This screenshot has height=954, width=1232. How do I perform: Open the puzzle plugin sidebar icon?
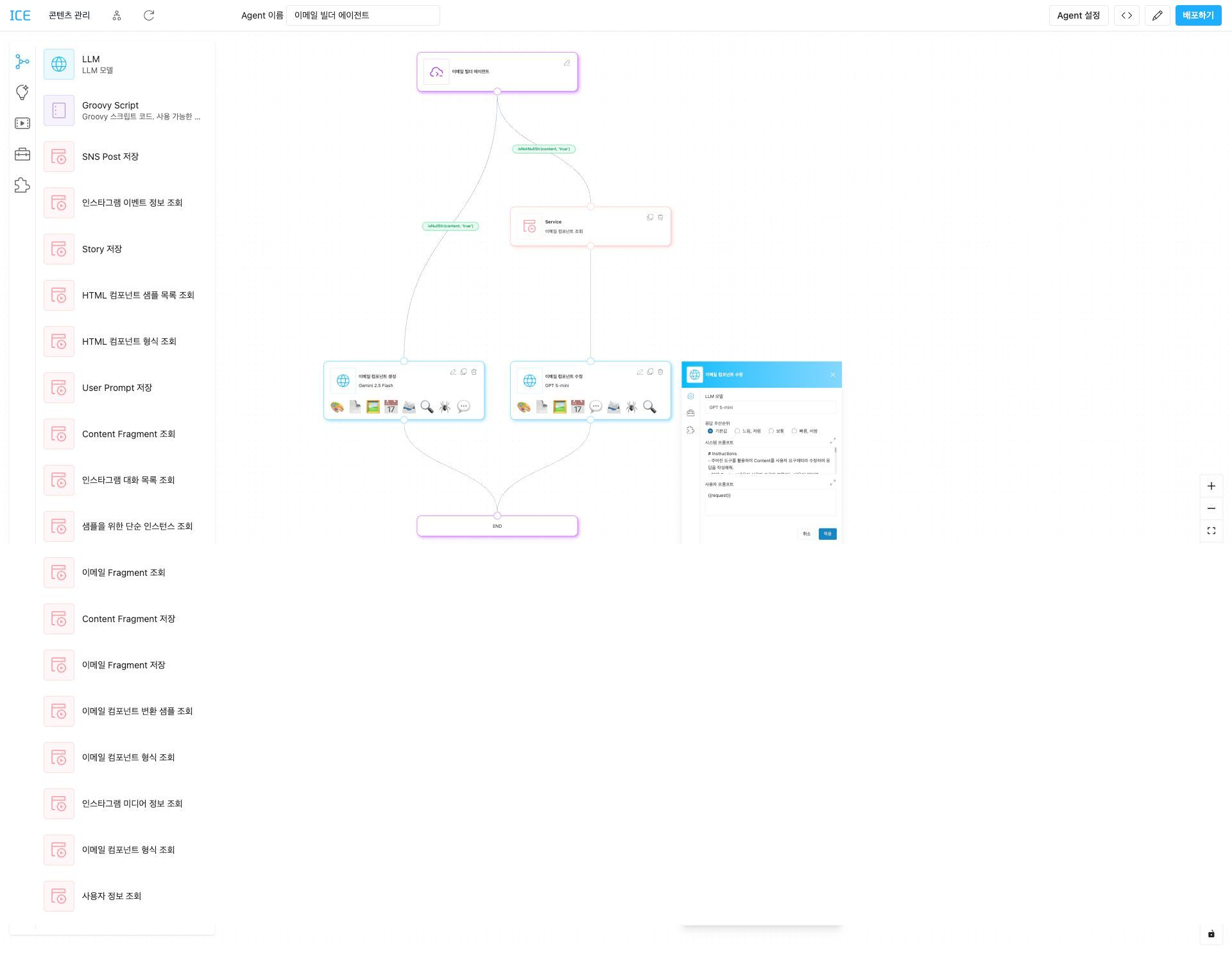tap(22, 185)
